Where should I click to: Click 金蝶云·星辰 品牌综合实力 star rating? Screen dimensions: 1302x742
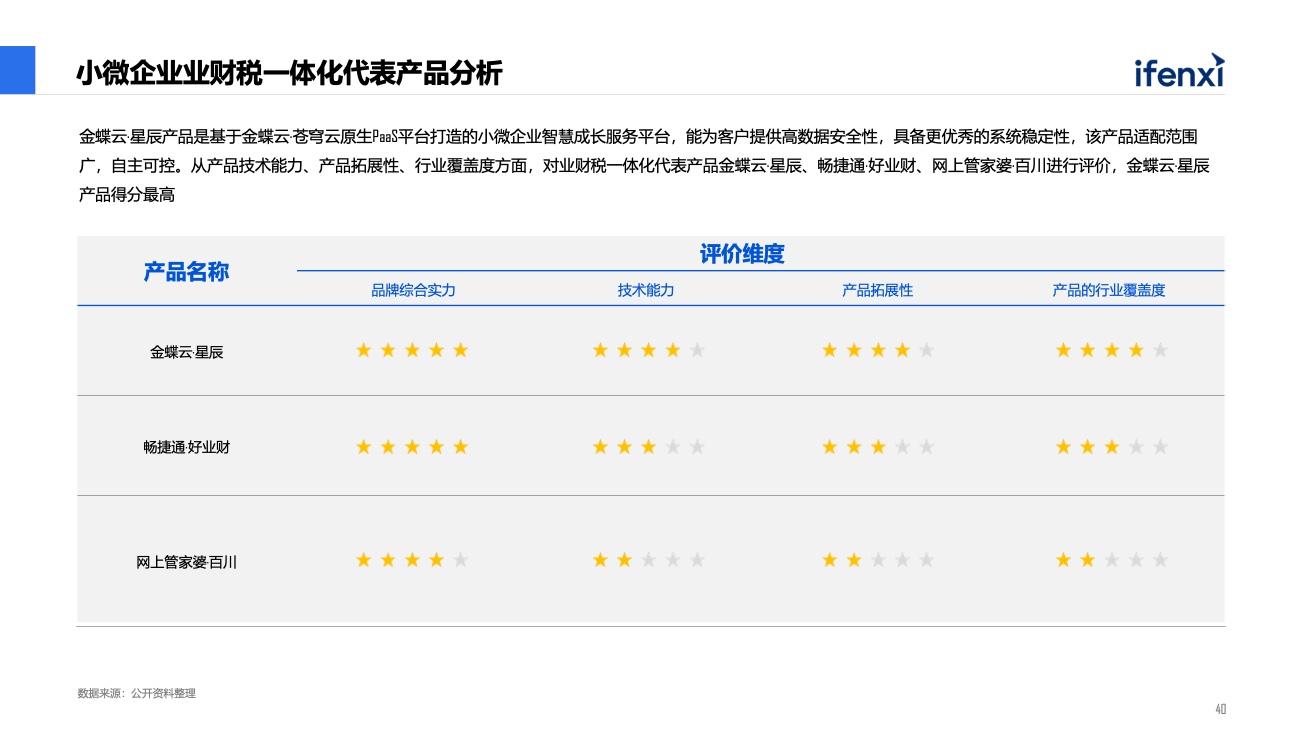pos(412,350)
